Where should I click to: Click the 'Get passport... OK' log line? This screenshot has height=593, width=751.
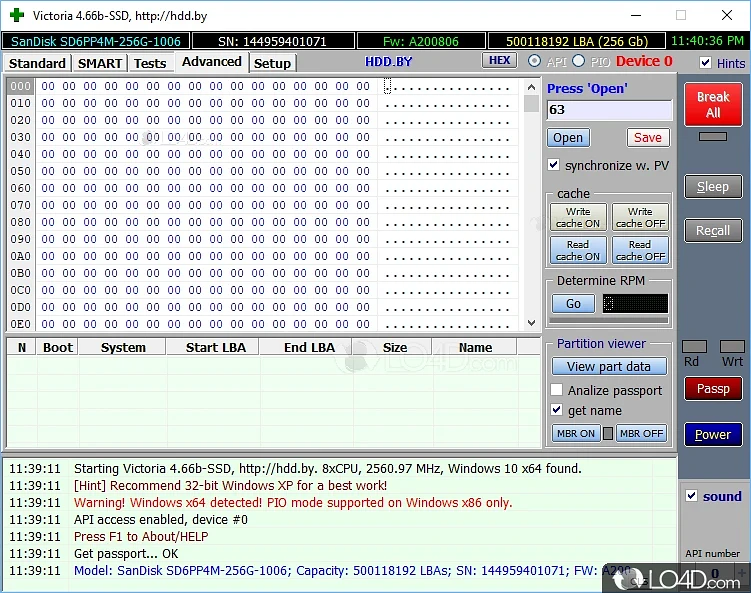pyautogui.click(x=126, y=554)
